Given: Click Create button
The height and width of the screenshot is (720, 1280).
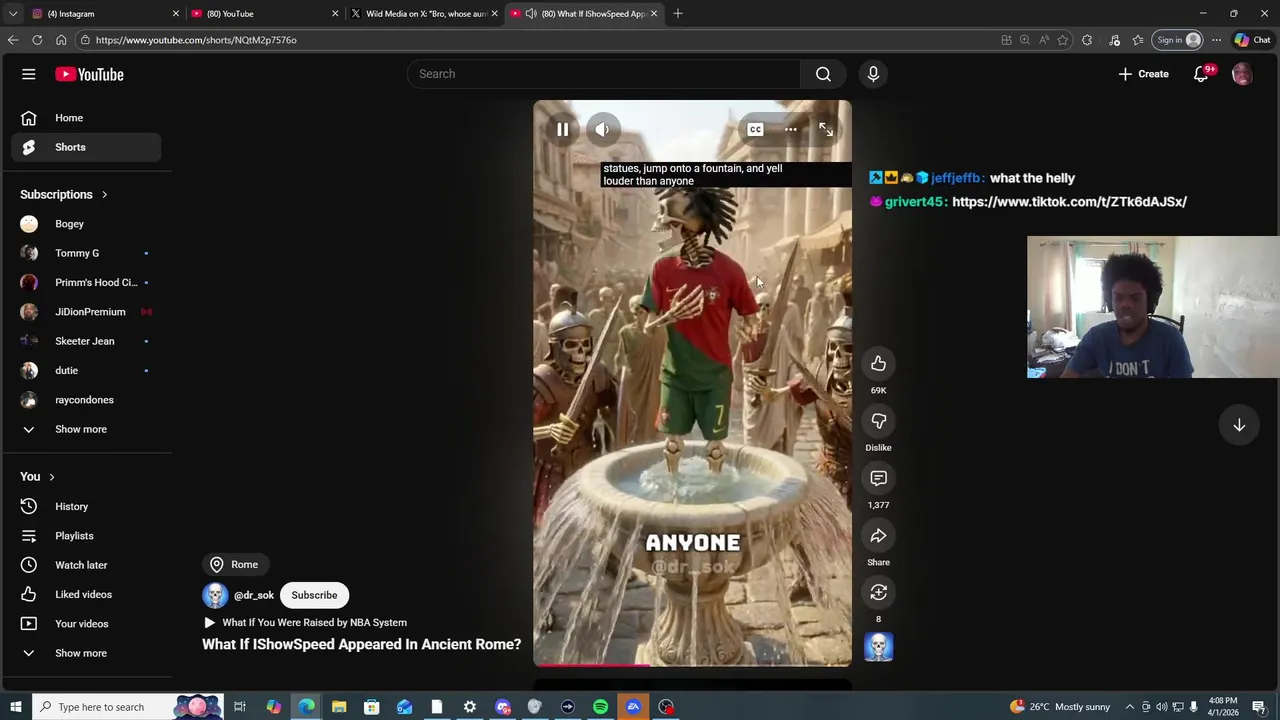Looking at the screenshot, I should (1143, 74).
